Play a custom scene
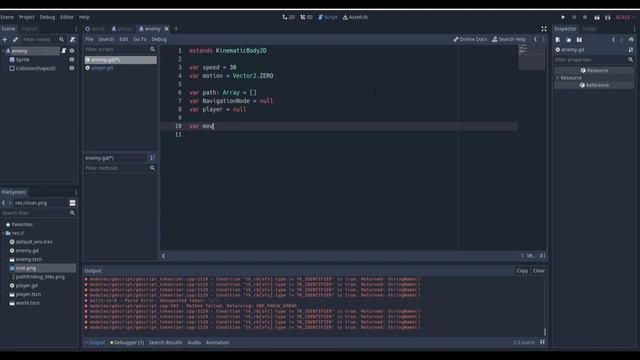This screenshot has height=360, width=640. [x=608, y=18]
